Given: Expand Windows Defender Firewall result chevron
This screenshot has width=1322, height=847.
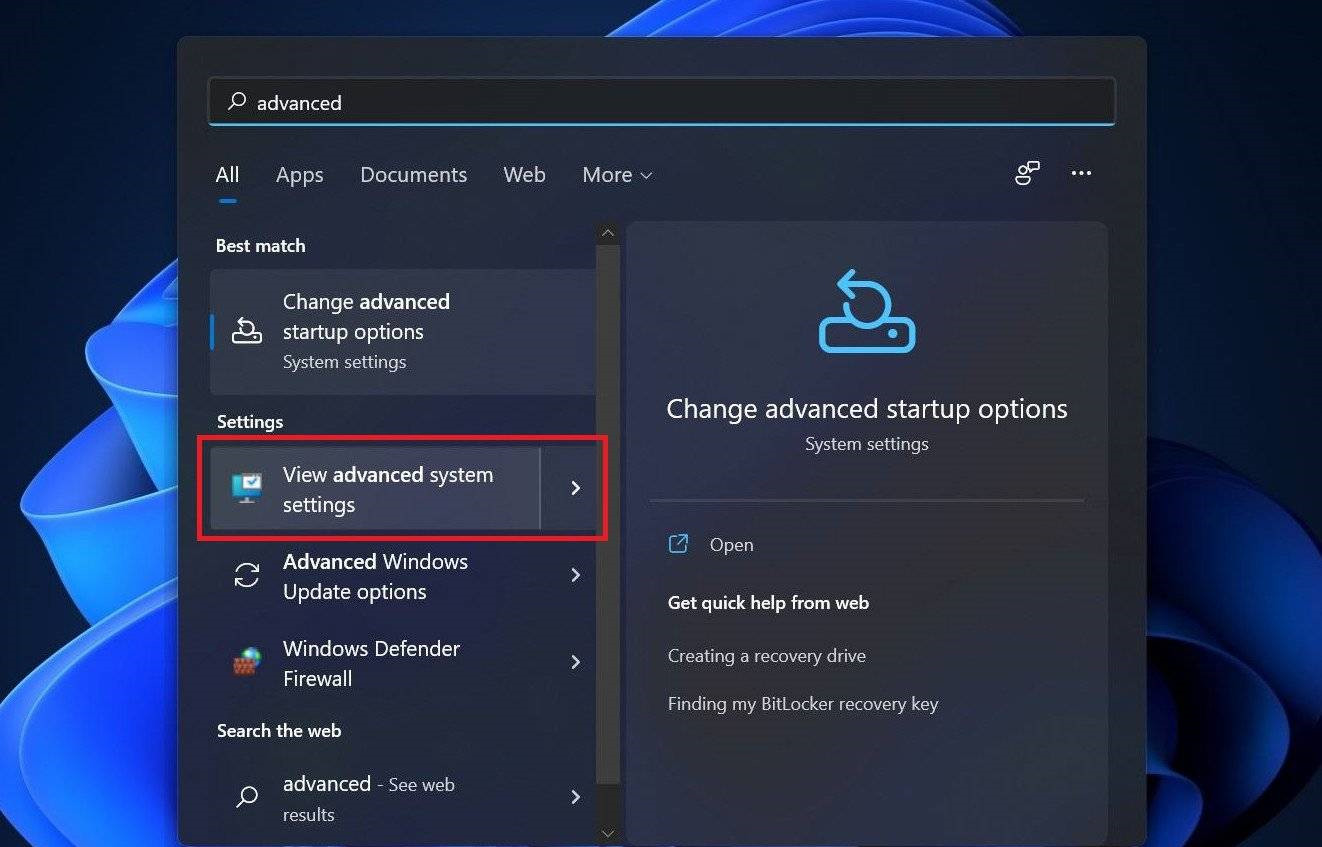Looking at the screenshot, I should [575, 662].
